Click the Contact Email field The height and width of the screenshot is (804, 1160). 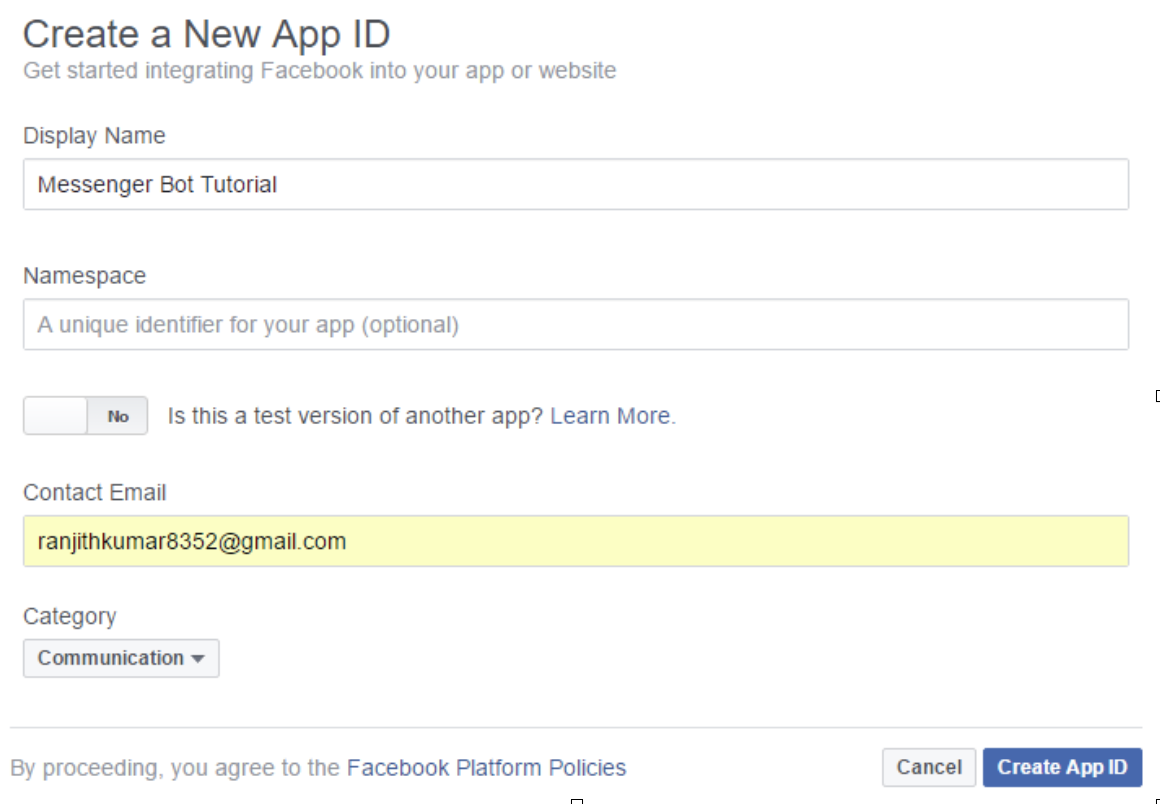(x=575, y=542)
